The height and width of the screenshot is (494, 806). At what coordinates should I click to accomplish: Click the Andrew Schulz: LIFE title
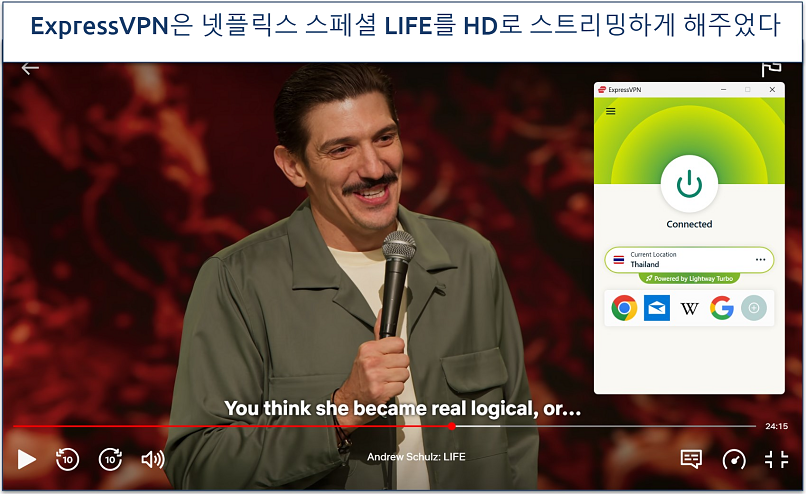tap(416, 456)
